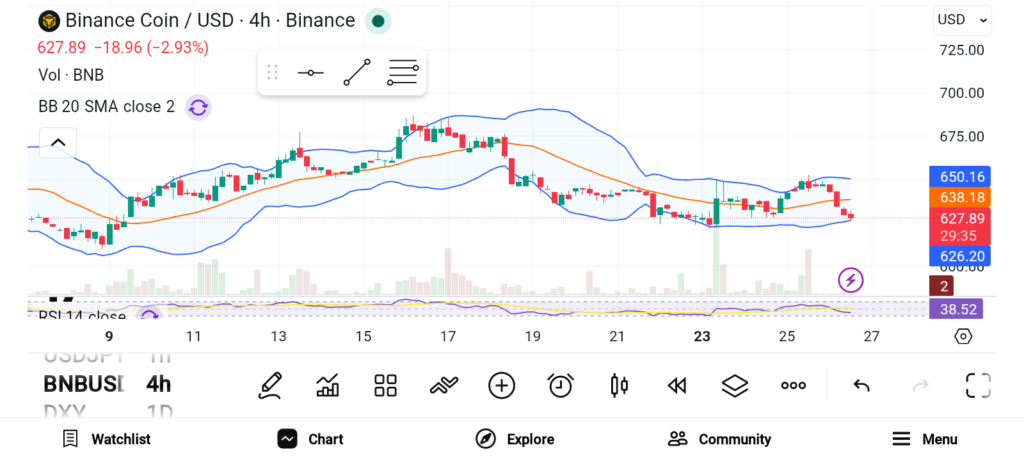1024x461 pixels.
Task: Collapse the indicator legend chevron
Action: point(58,143)
